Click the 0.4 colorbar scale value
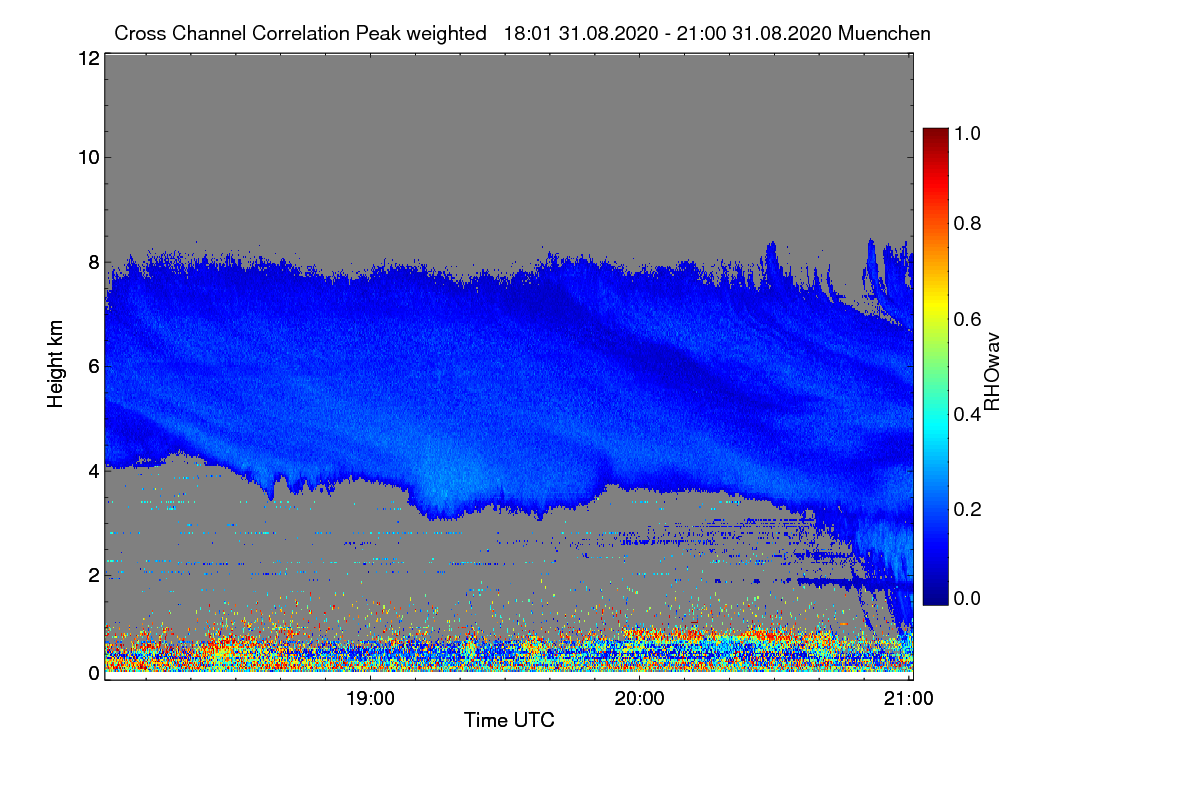The width and height of the screenshot is (1200, 800). (969, 414)
